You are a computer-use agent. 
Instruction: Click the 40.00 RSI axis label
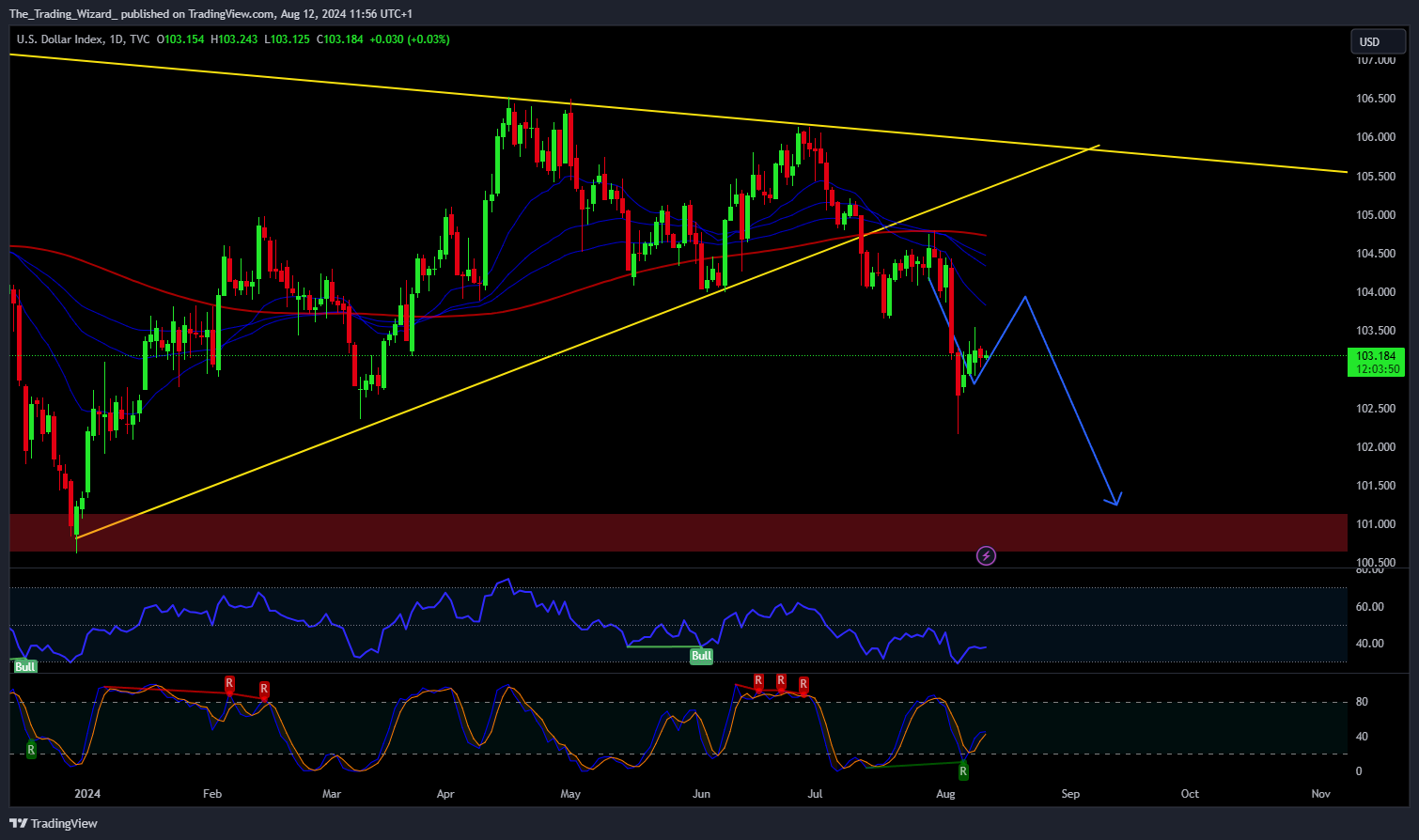pos(1370,644)
